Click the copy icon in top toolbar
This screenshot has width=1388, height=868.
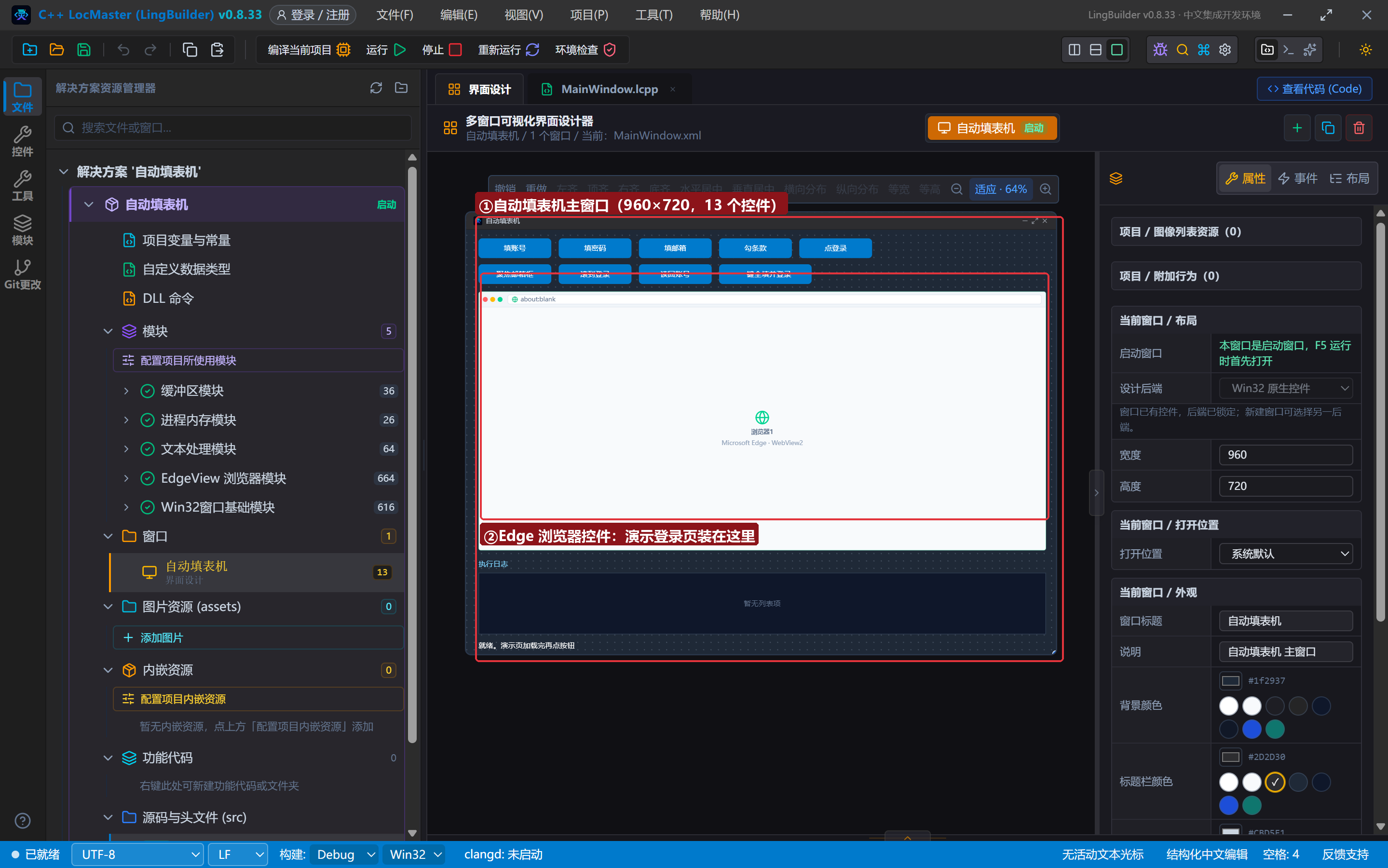pyautogui.click(x=190, y=50)
